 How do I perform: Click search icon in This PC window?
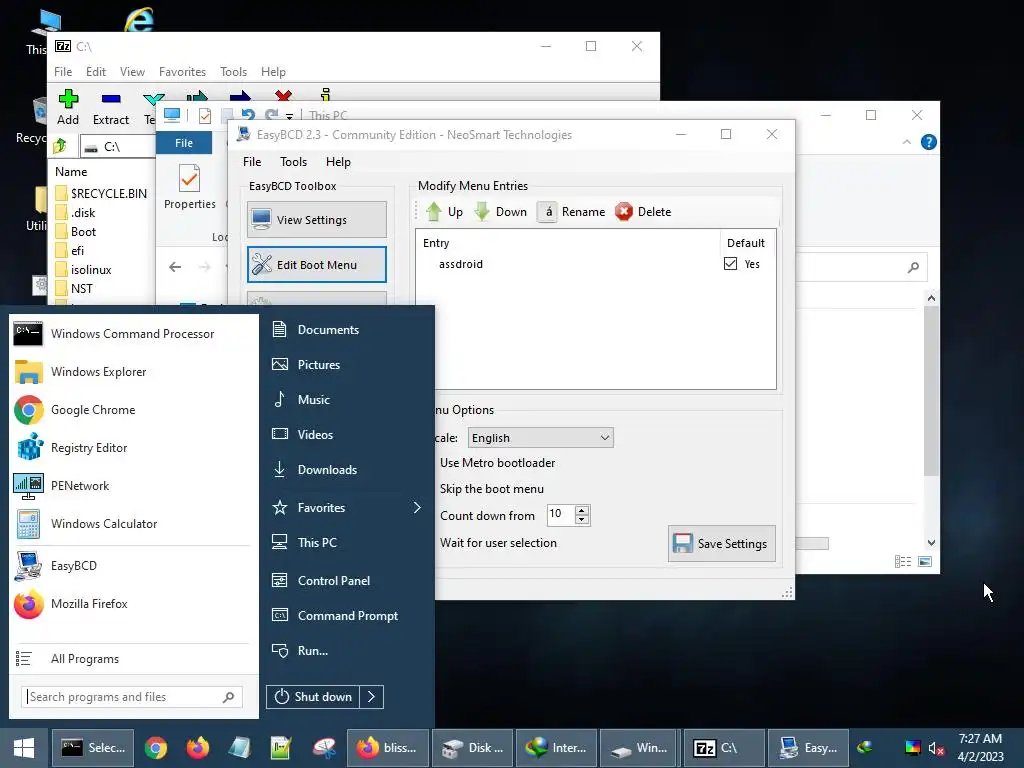click(x=913, y=267)
